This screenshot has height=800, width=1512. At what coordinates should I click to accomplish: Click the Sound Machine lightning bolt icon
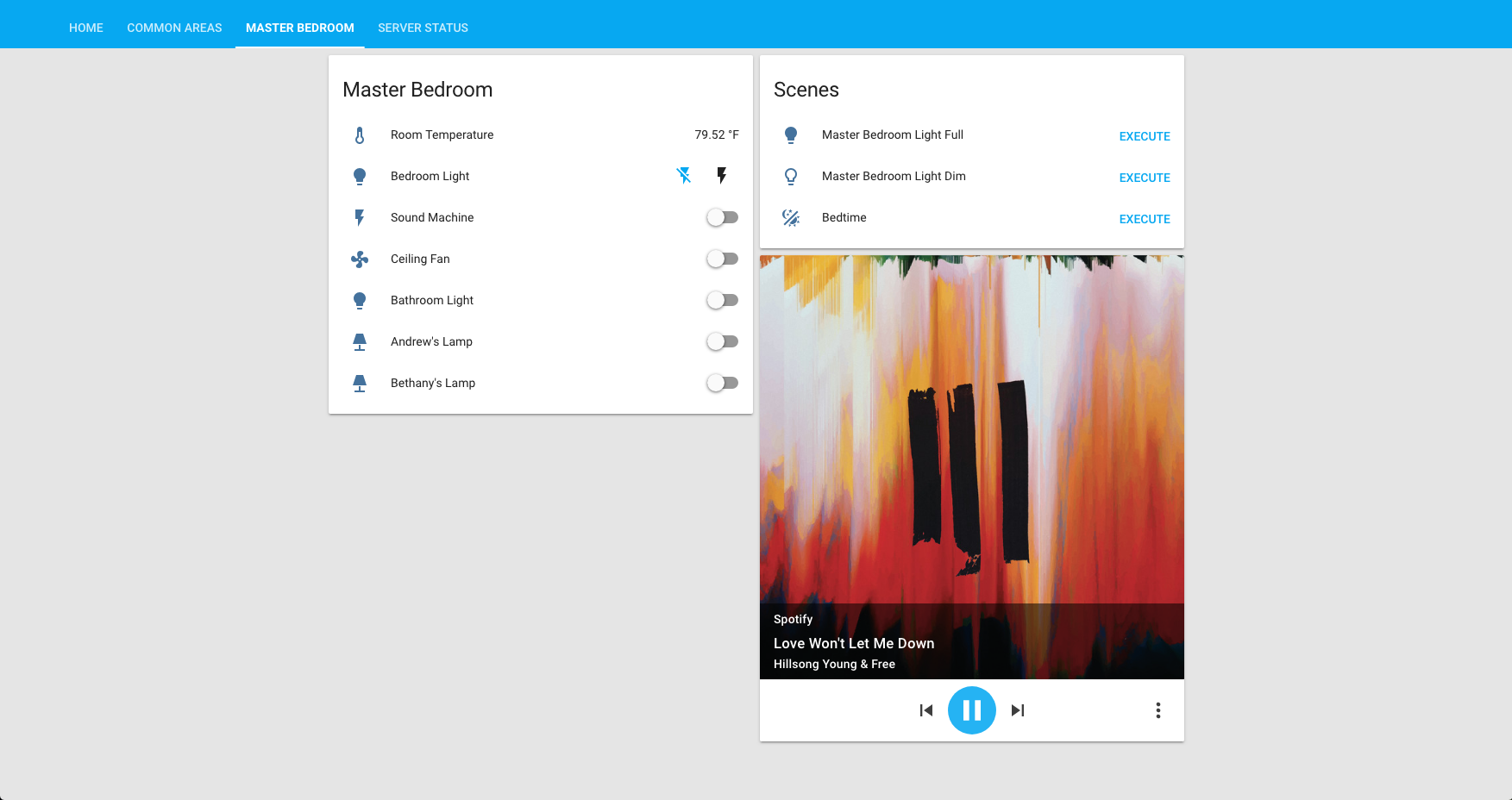(360, 218)
